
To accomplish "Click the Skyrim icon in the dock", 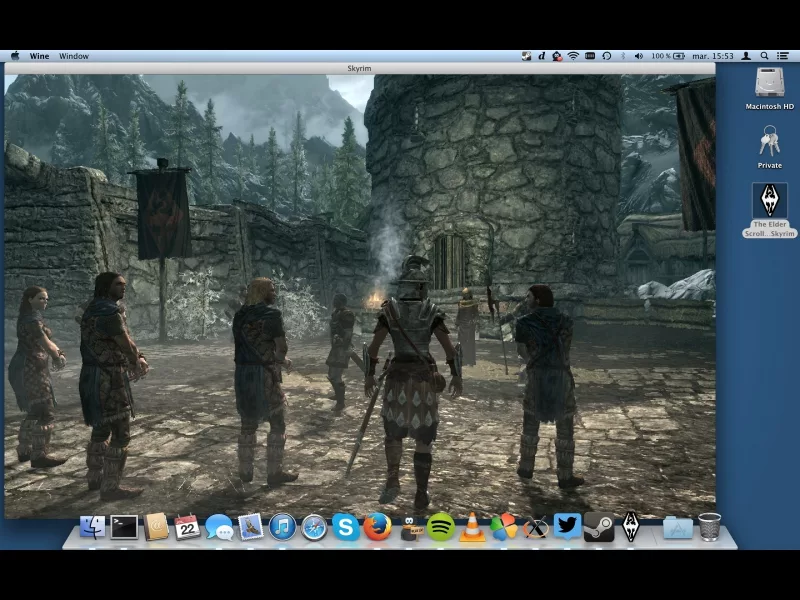I will [x=631, y=527].
